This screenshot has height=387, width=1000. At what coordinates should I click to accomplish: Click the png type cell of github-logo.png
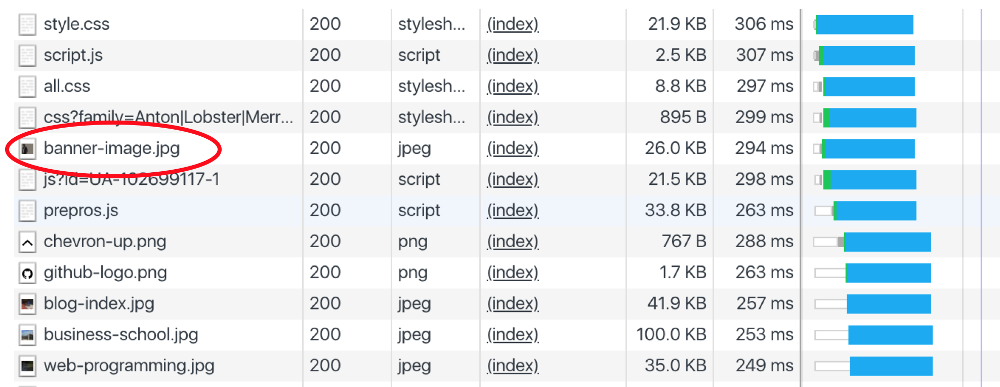click(413, 274)
